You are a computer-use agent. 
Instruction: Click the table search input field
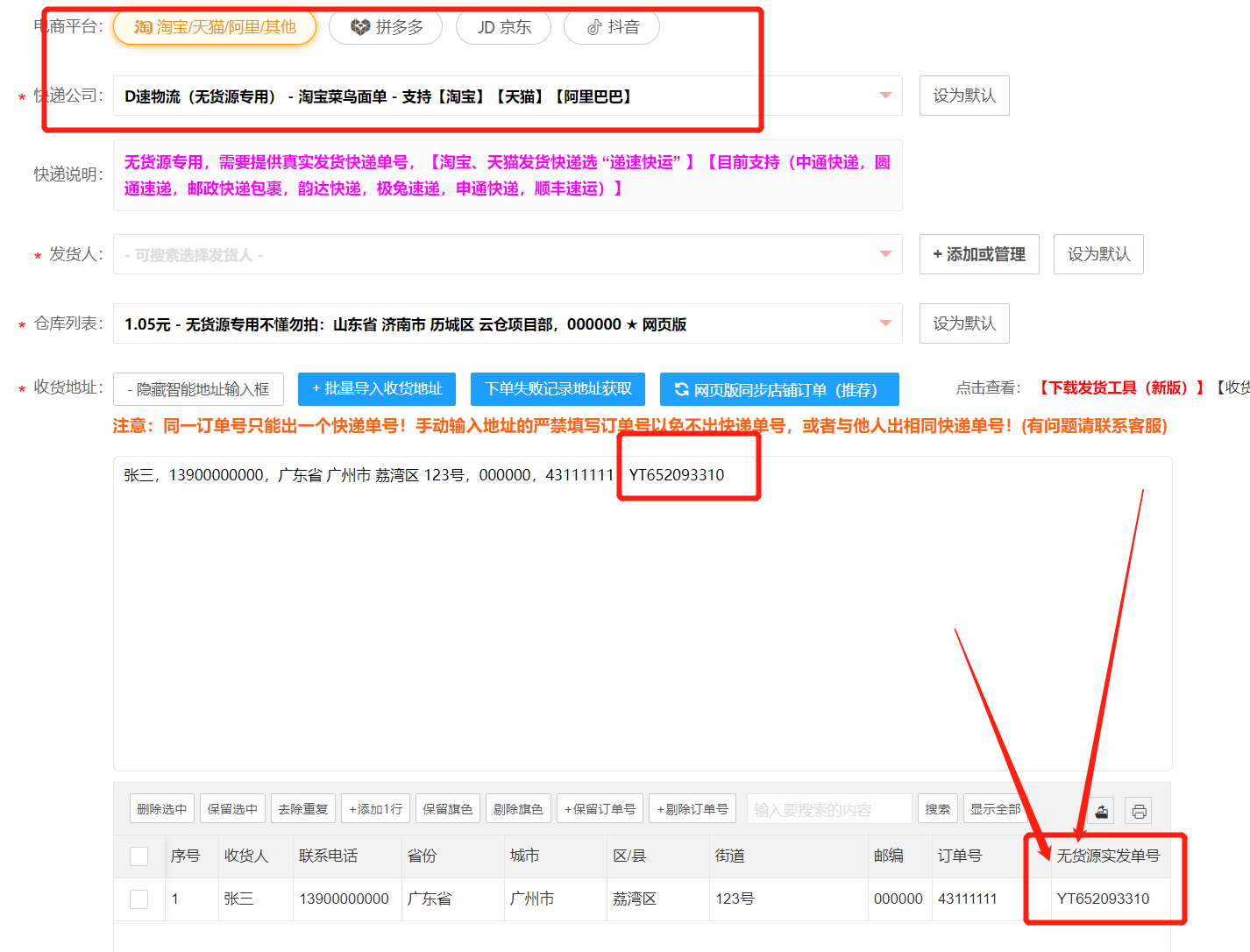click(x=828, y=809)
